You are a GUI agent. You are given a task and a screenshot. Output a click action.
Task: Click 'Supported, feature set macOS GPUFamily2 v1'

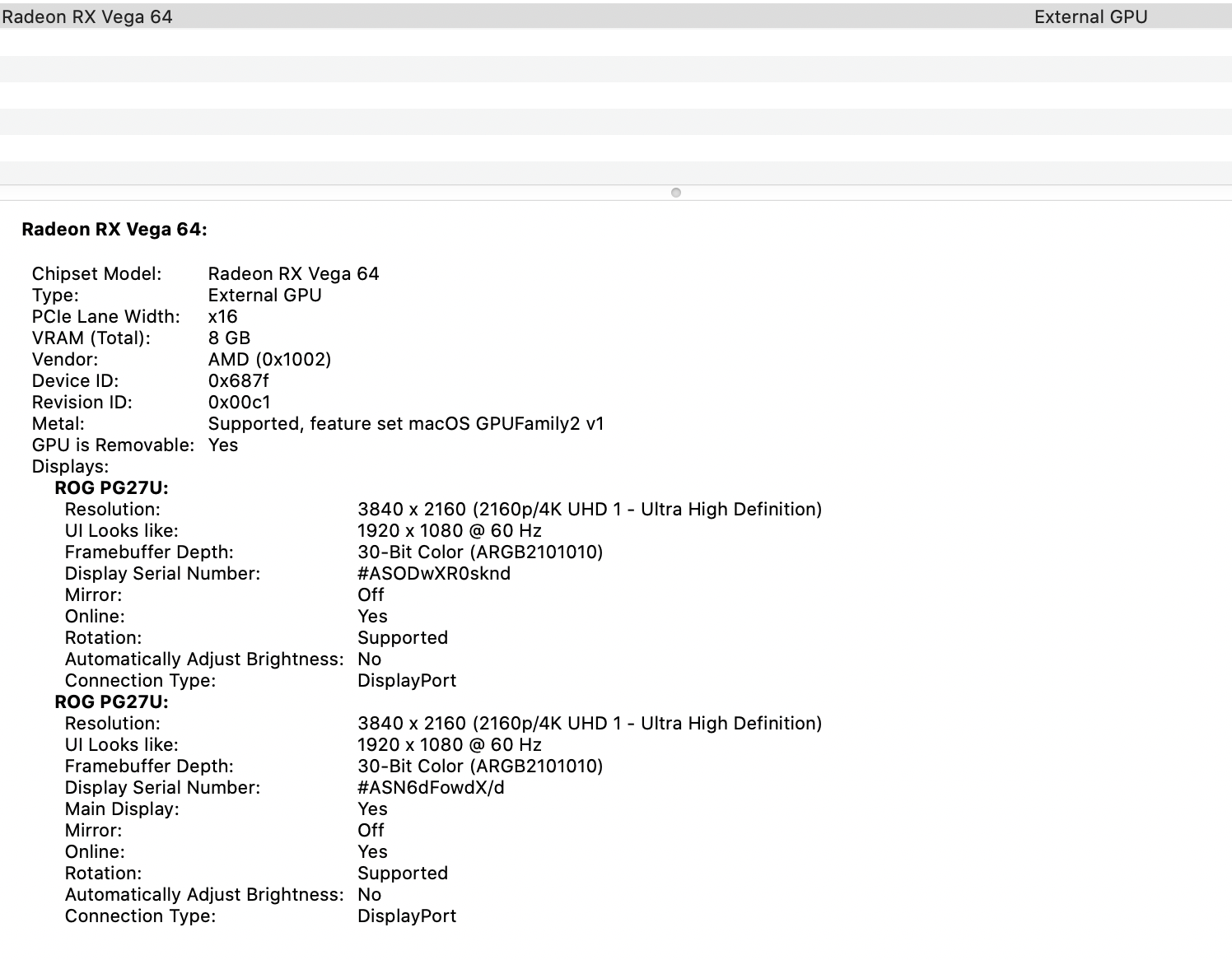406,424
